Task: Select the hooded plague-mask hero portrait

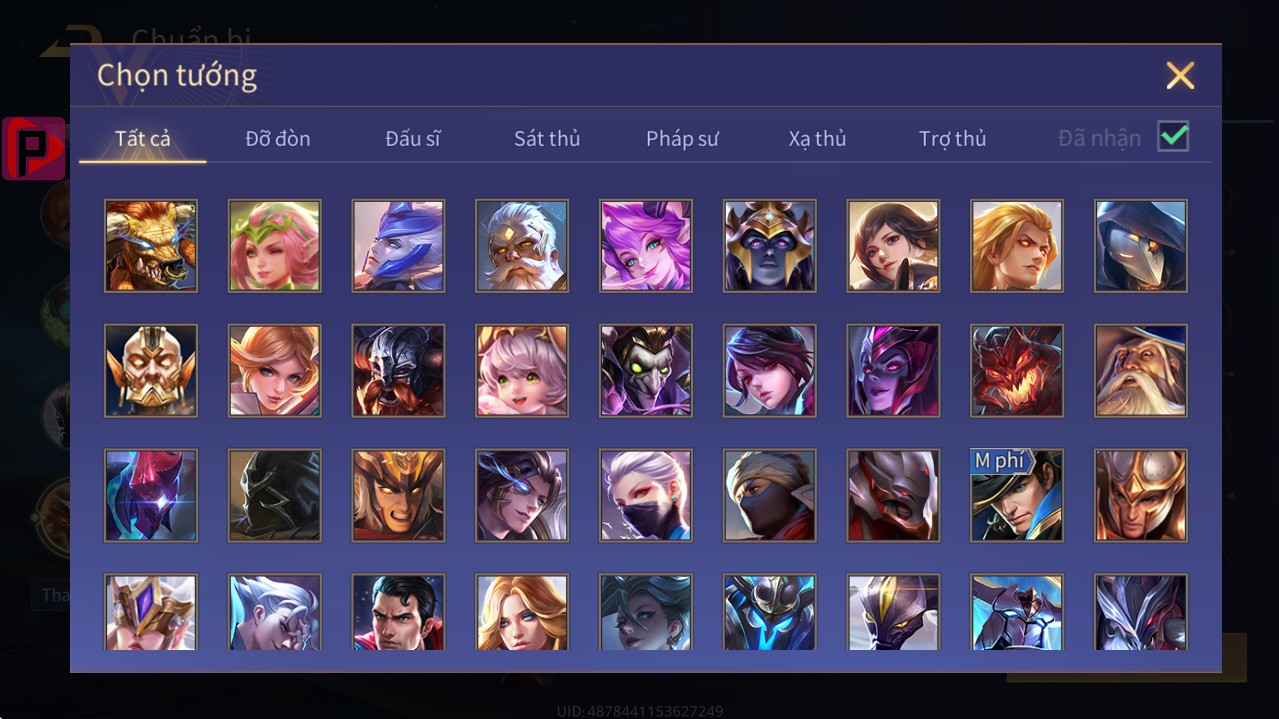Action: pyautogui.click(x=1141, y=246)
